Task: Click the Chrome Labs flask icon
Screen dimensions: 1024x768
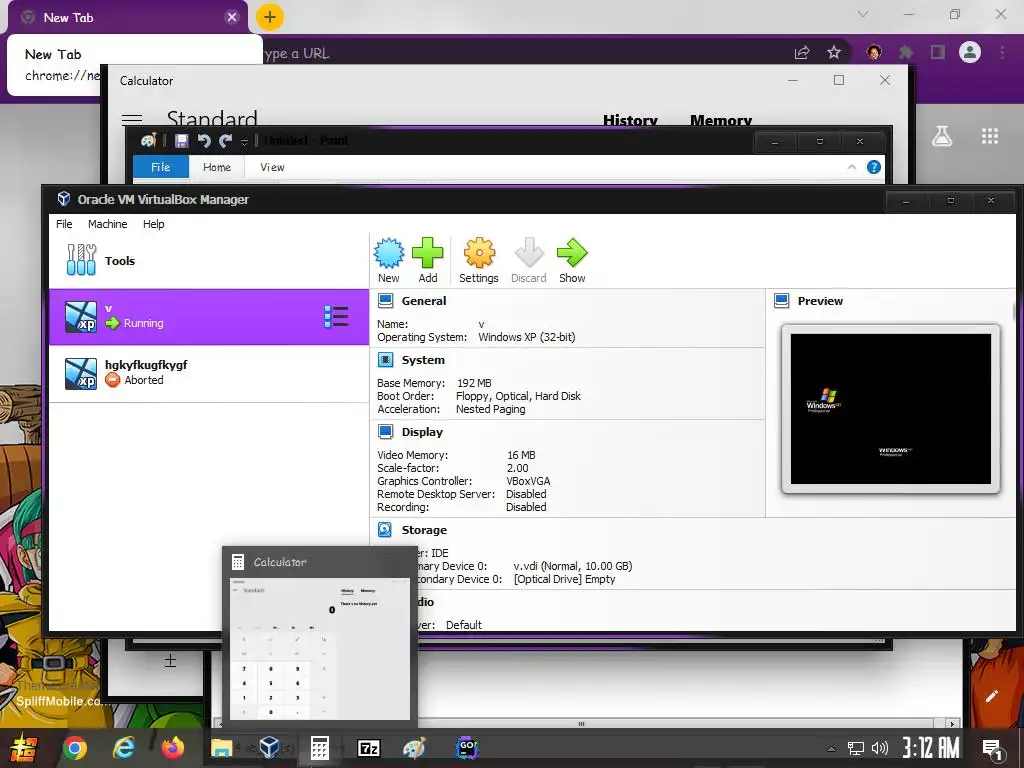Action: 942,136
